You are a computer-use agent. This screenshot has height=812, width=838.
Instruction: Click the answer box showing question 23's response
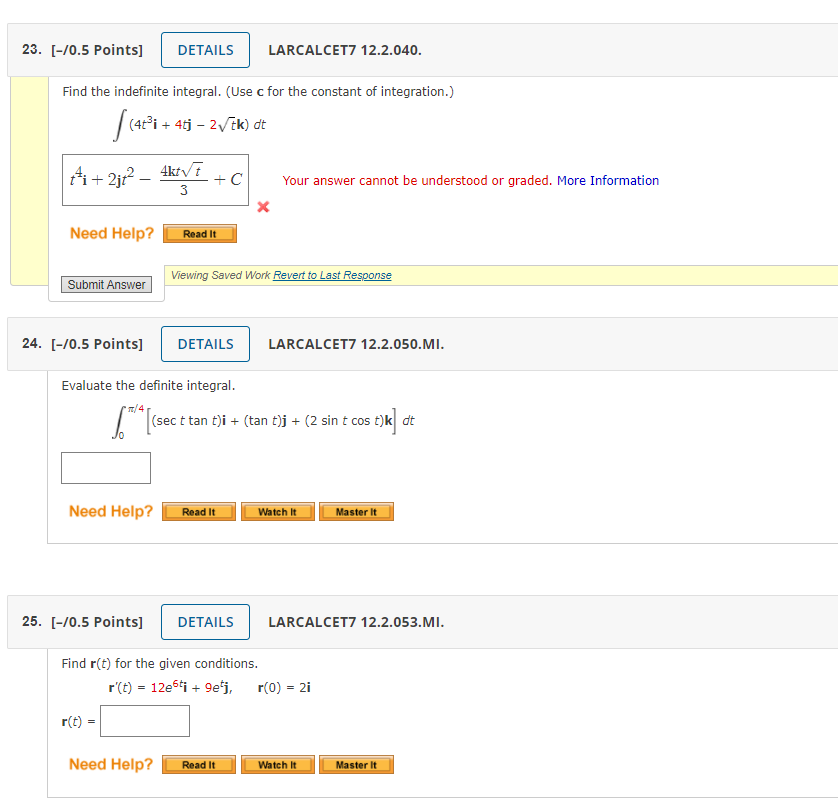155,180
